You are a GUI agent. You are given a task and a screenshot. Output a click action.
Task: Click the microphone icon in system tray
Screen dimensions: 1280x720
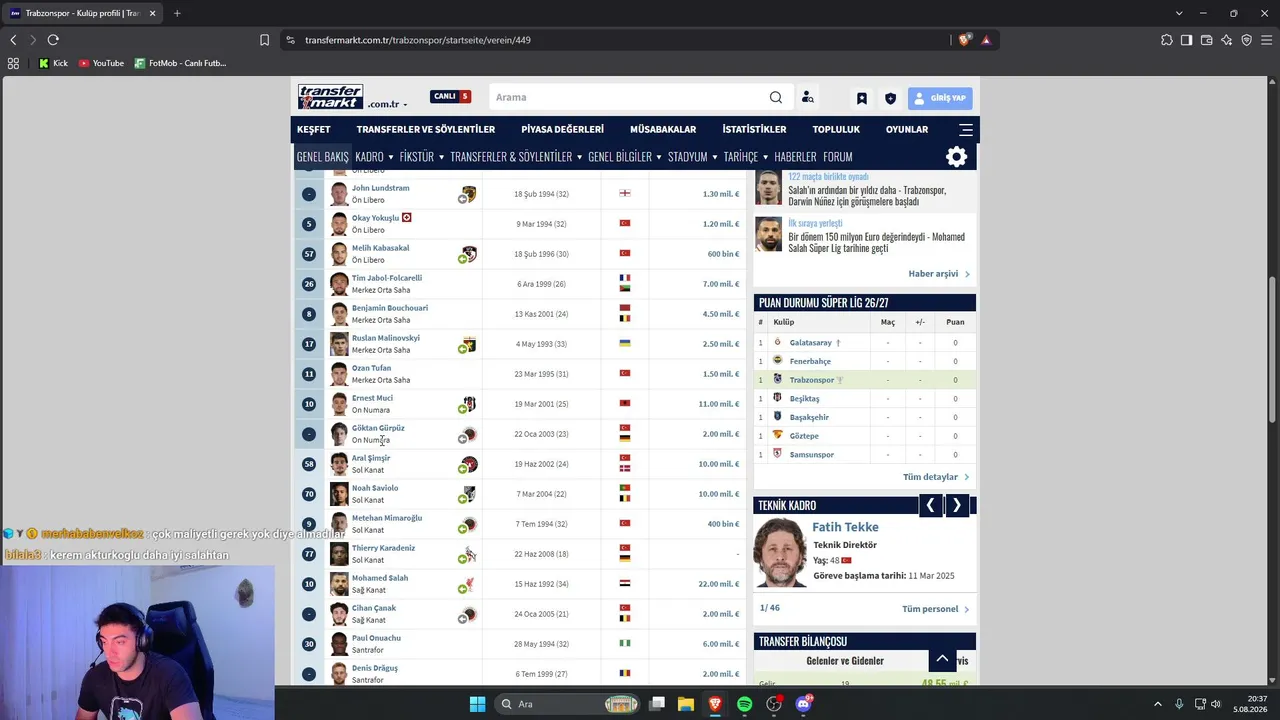(1179, 704)
